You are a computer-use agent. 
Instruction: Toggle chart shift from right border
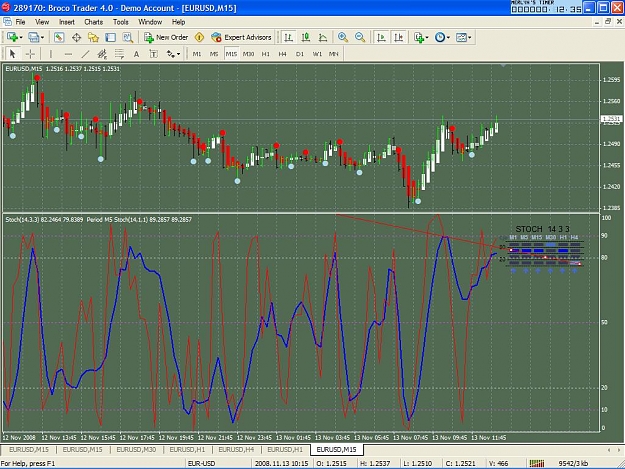click(x=398, y=37)
